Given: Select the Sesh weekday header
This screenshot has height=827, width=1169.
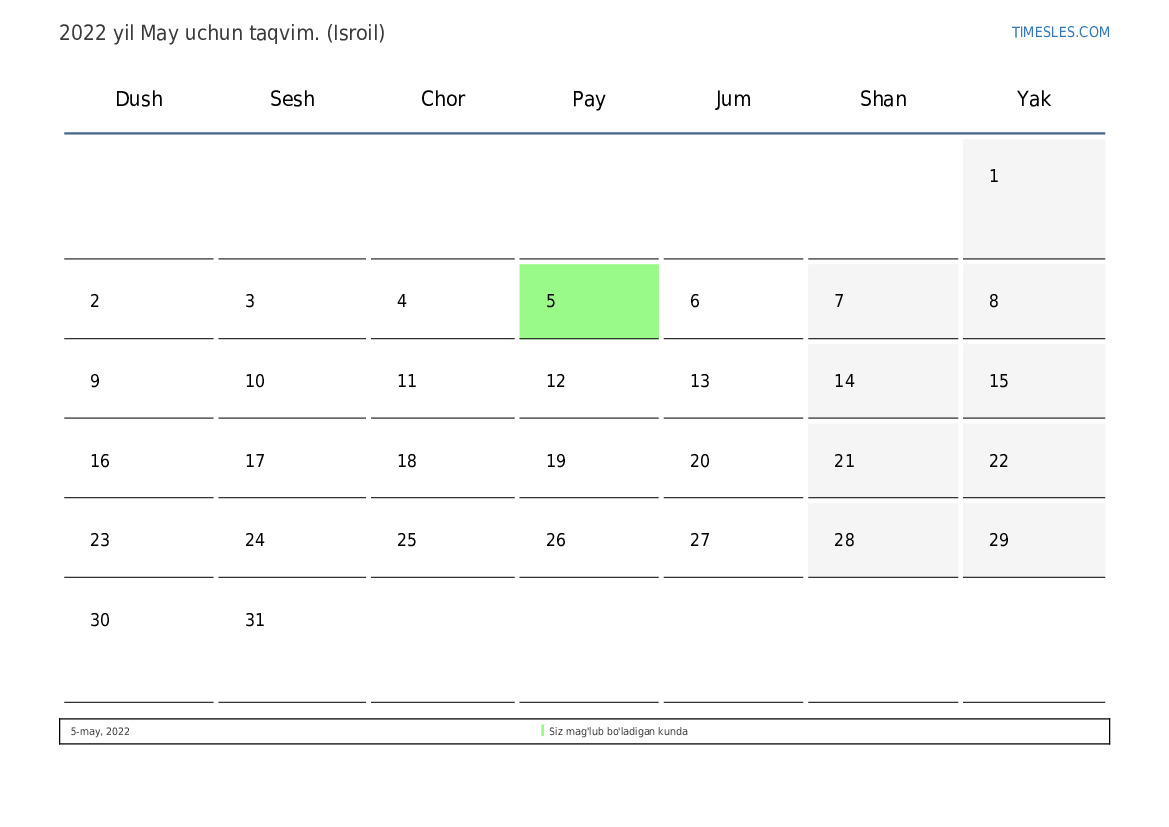Looking at the screenshot, I should click(x=292, y=99).
